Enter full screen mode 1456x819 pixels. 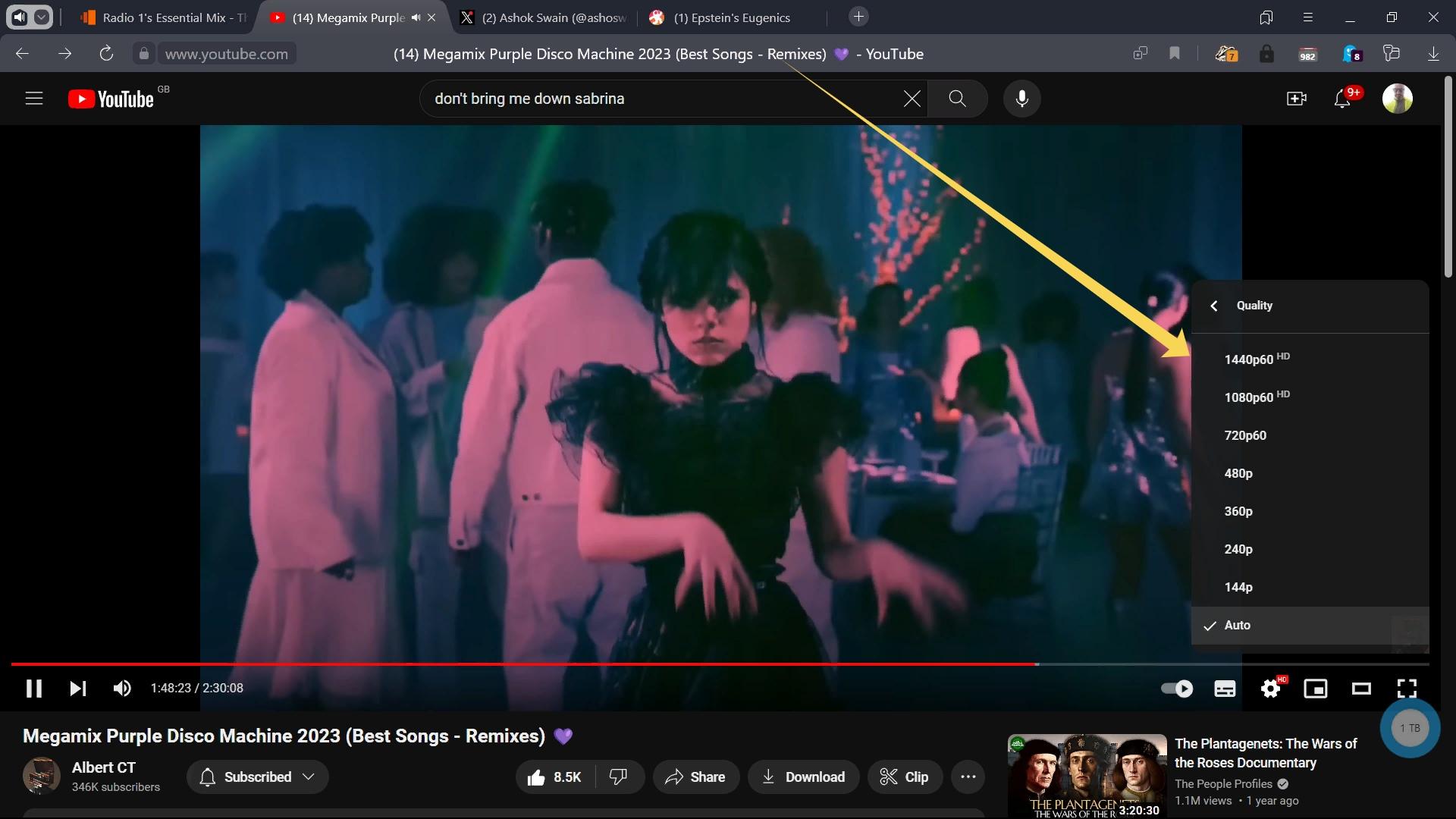click(x=1407, y=688)
